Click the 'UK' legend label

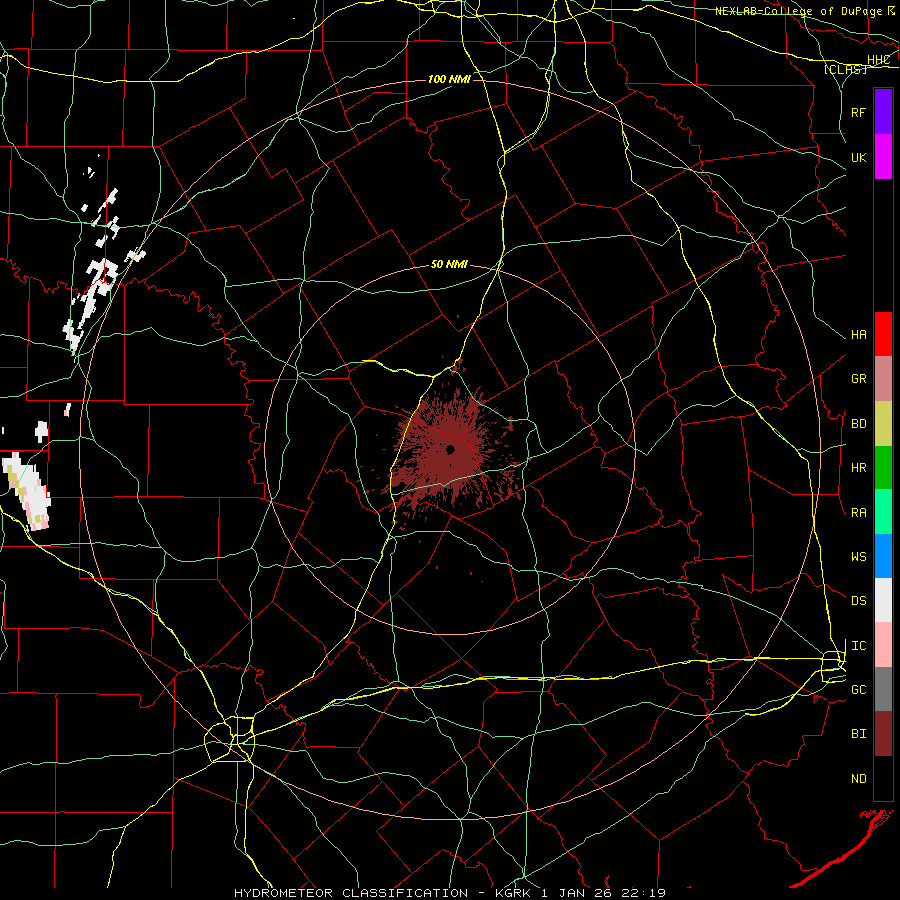[858, 157]
